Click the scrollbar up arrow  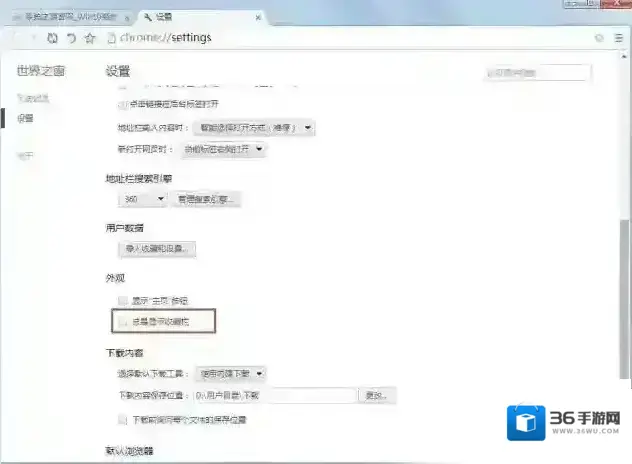624,56
